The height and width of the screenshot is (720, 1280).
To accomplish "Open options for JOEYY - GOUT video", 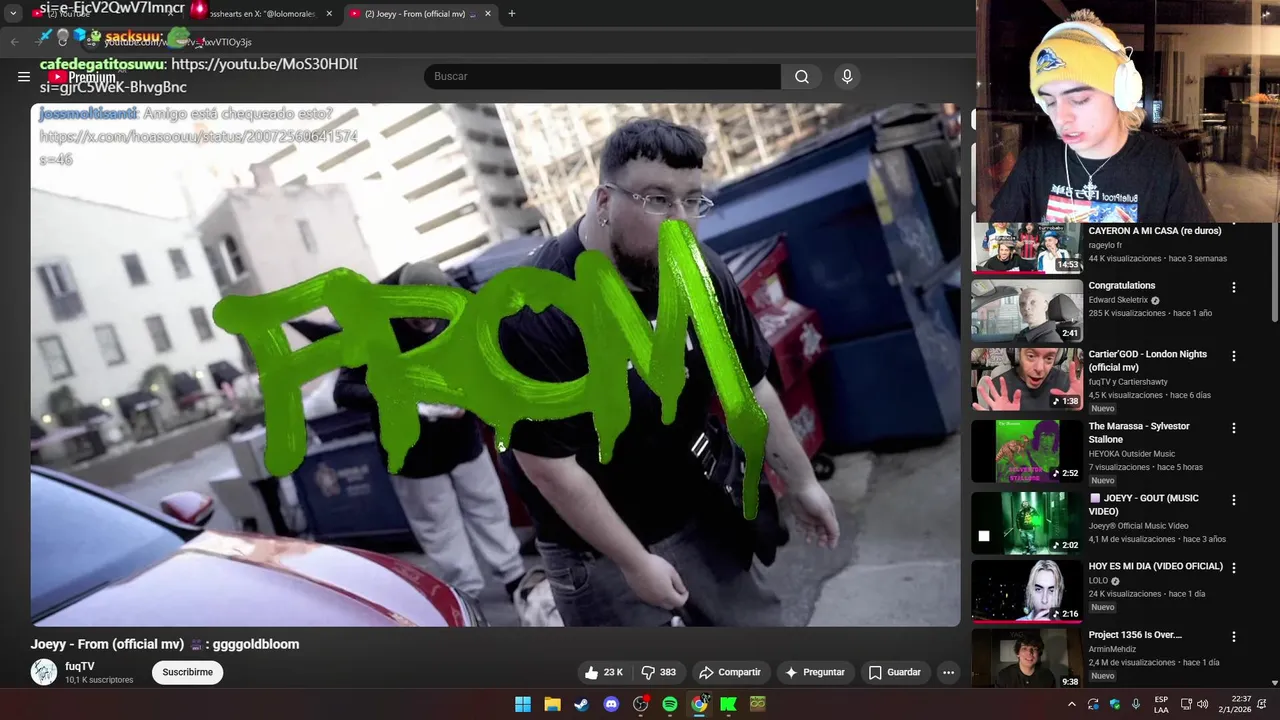I will (1233, 500).
